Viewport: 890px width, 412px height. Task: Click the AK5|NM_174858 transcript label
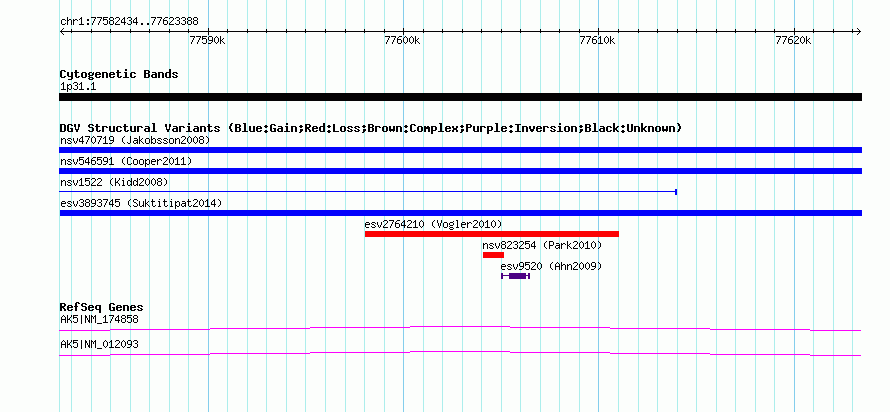99,319
